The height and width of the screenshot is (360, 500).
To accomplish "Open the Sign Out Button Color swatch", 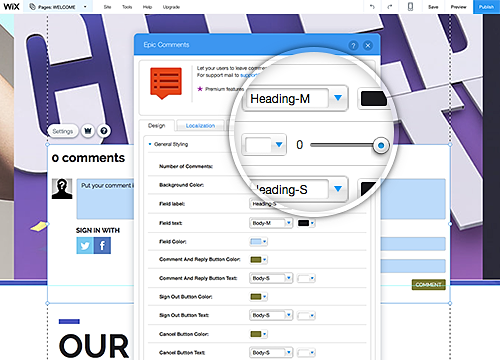I will pyautogui.click(x=258, y=297).
